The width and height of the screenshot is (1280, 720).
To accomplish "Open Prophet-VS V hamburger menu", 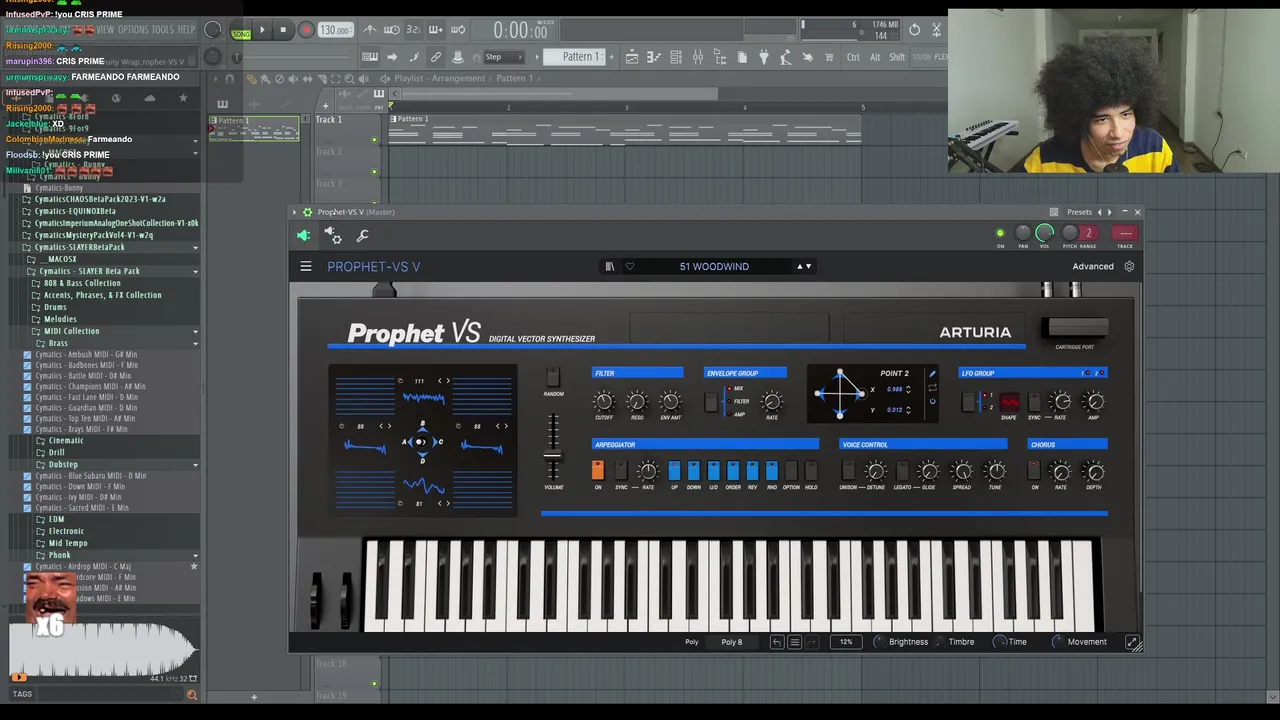I will (x=306, y=266).
